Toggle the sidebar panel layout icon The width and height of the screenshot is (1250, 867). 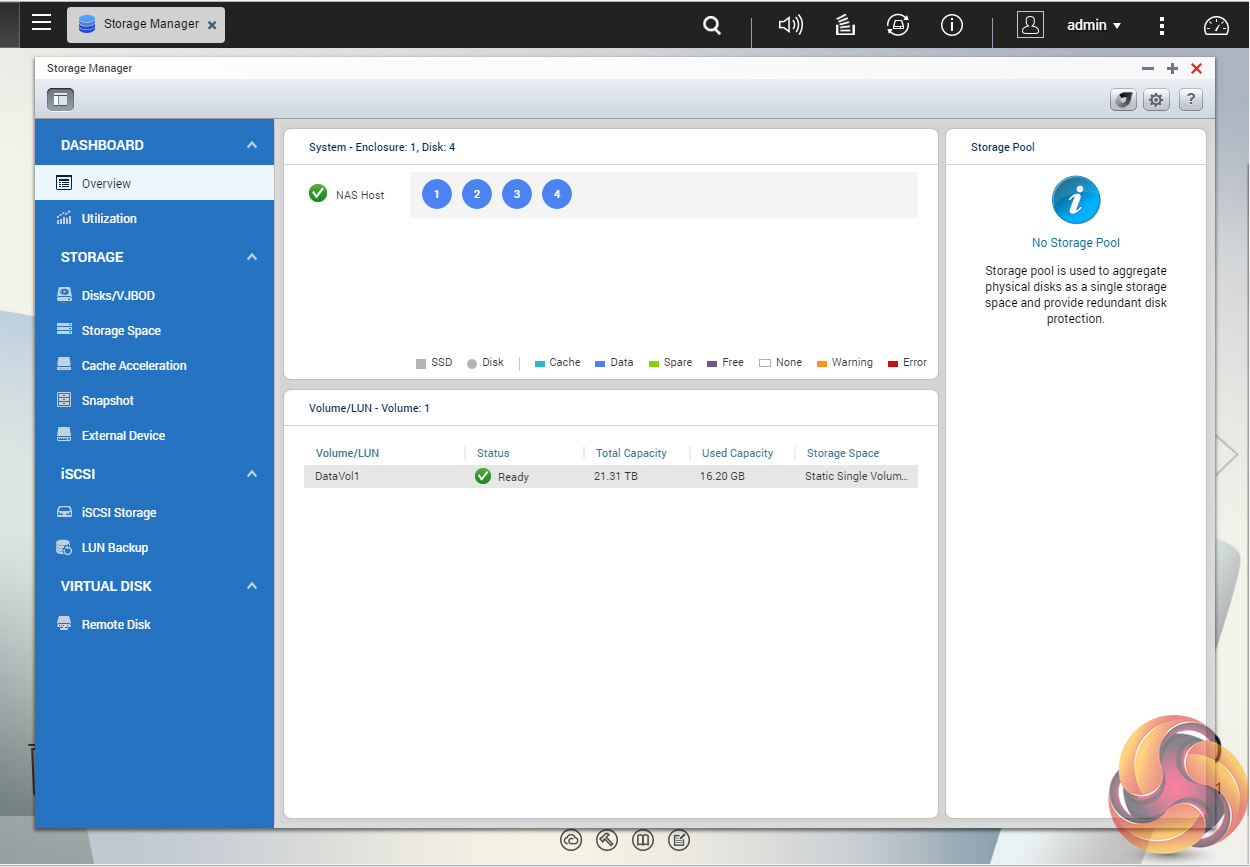(x=60, y=99)
